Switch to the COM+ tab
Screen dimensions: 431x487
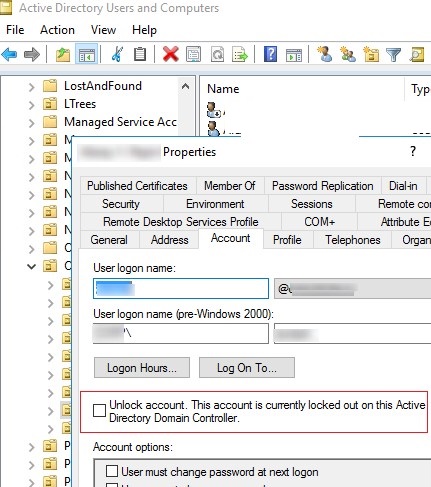pyautogui.click(x=319, y=222)
